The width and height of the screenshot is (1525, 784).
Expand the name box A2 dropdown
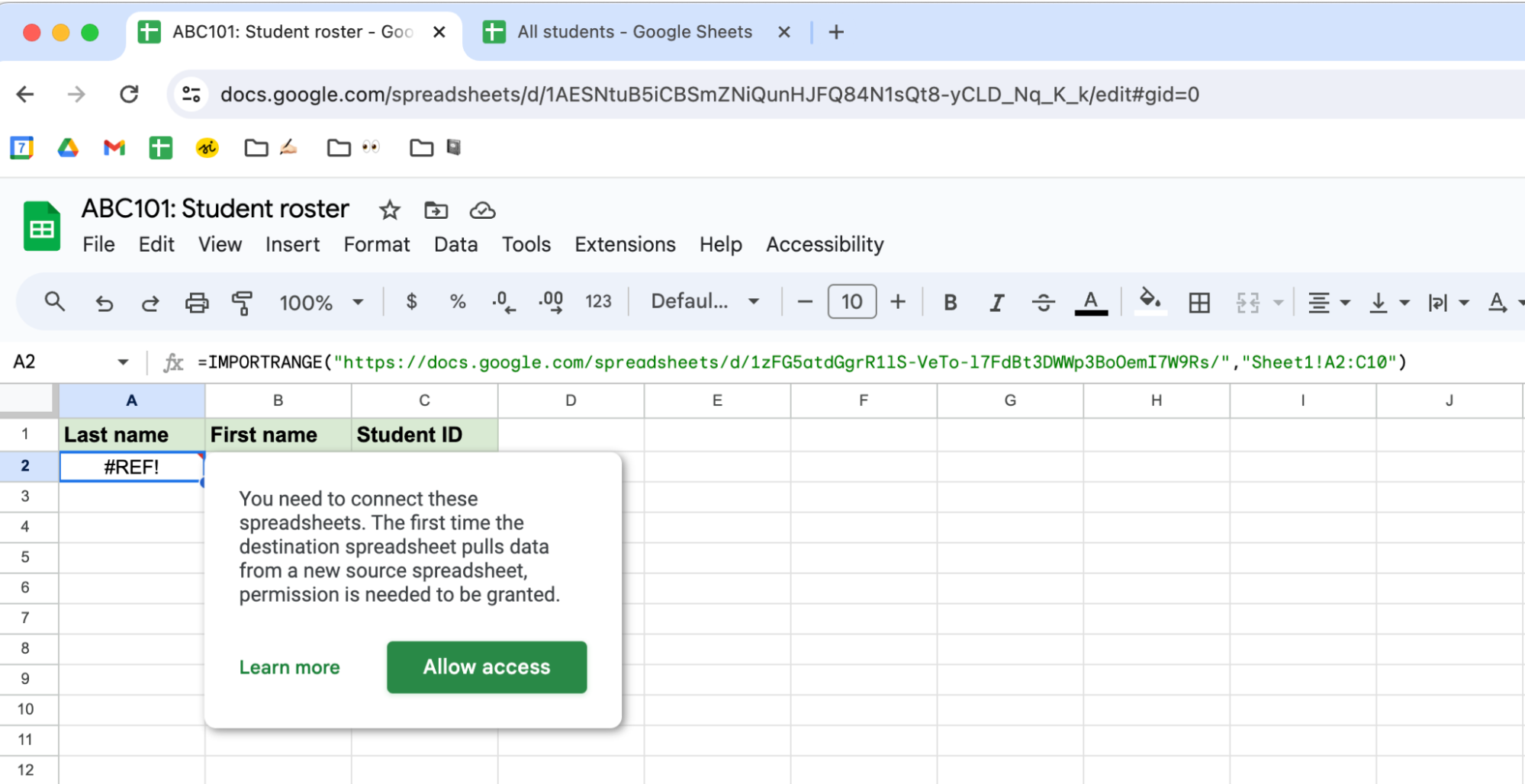(x=123, y=362)
